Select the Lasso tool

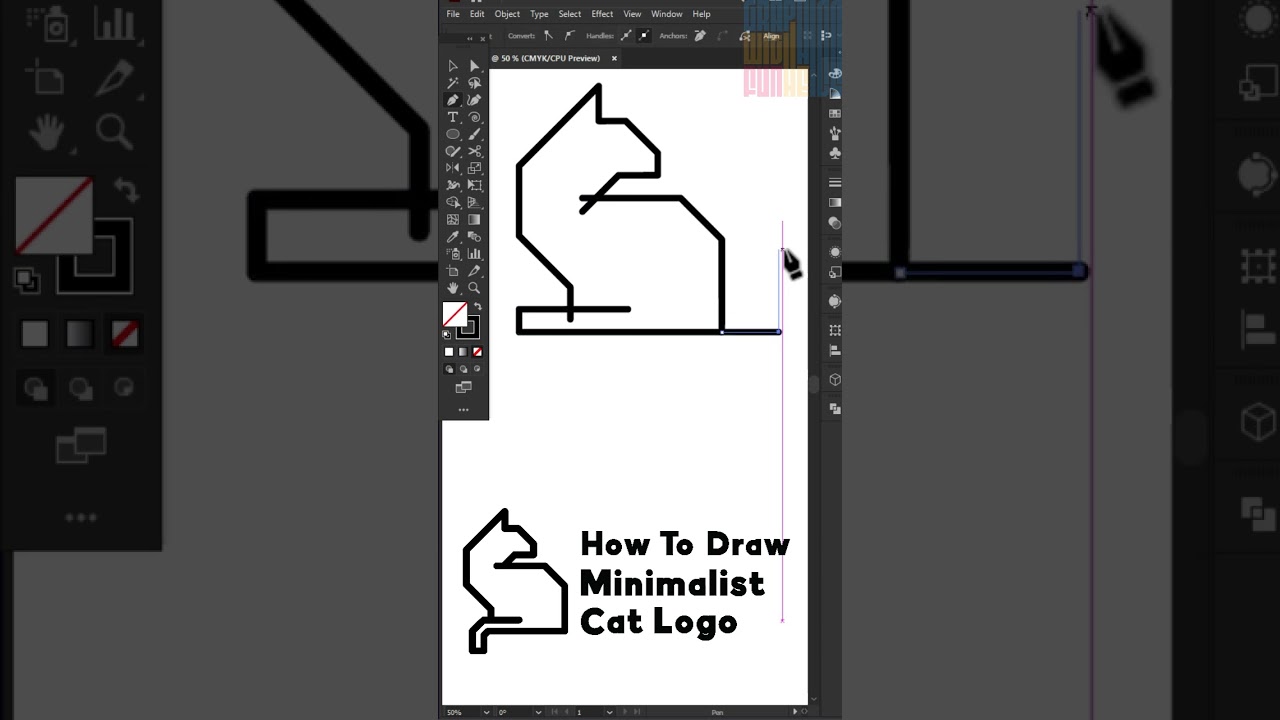(x=474, y=83)
